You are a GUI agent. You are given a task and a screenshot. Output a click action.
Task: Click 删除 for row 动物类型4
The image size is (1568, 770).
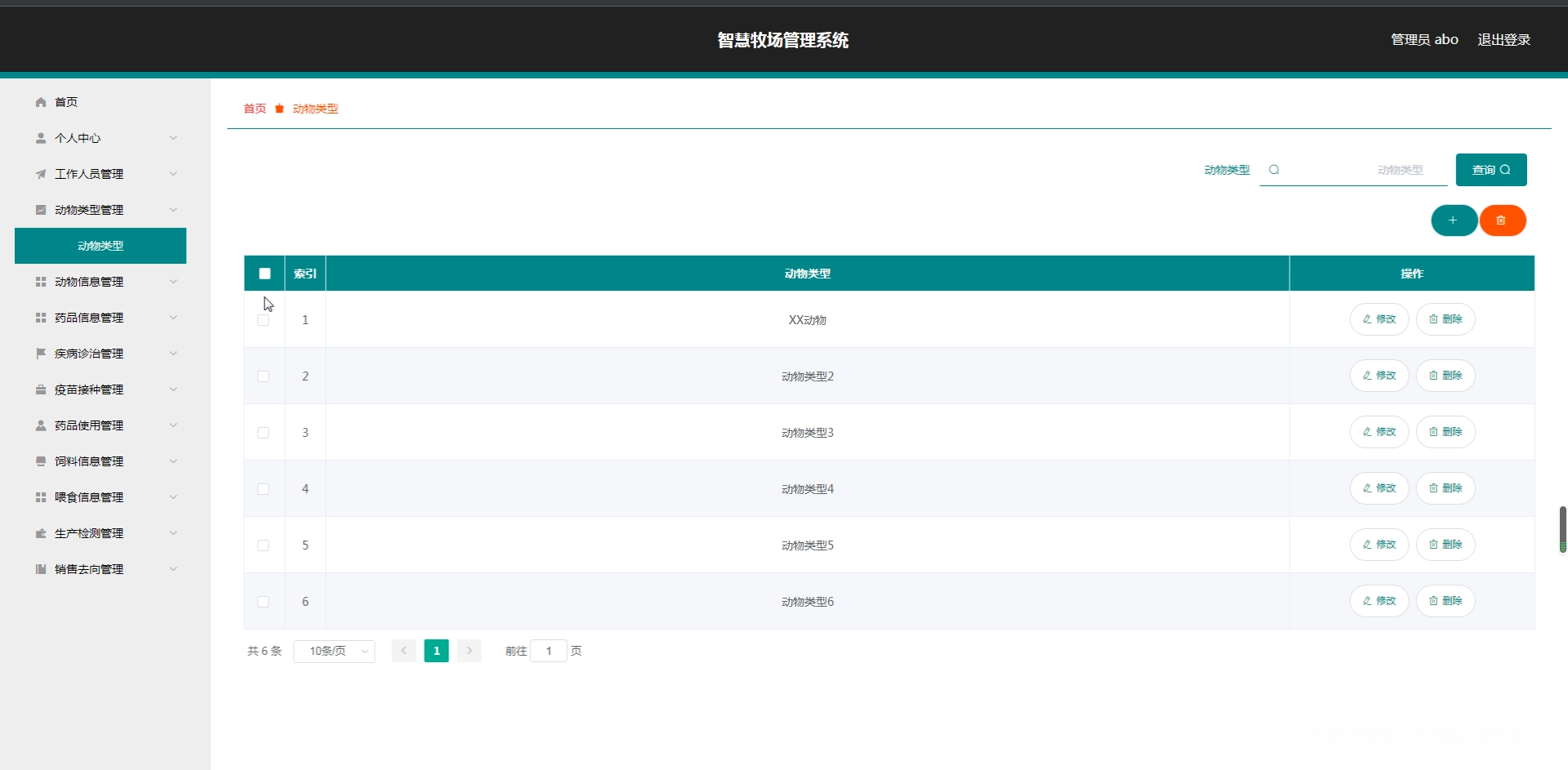coord(1445,488)
